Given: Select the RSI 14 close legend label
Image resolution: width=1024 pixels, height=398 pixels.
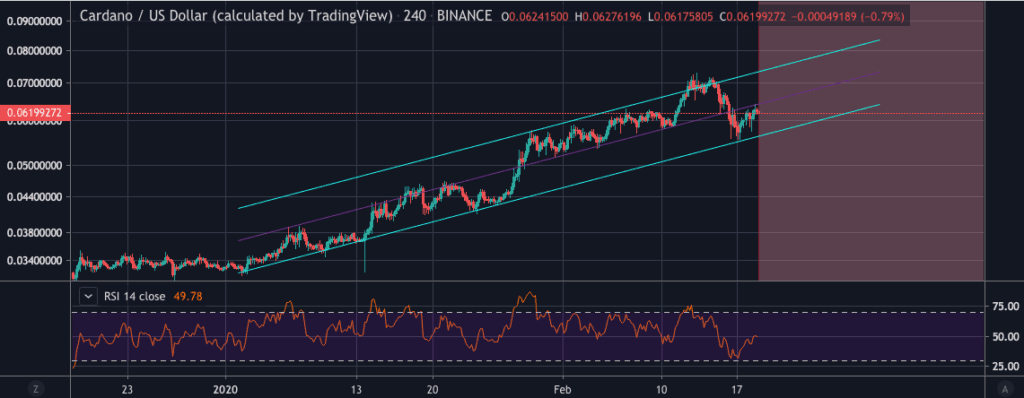Looking at the screenshot, I should [134, 297].
